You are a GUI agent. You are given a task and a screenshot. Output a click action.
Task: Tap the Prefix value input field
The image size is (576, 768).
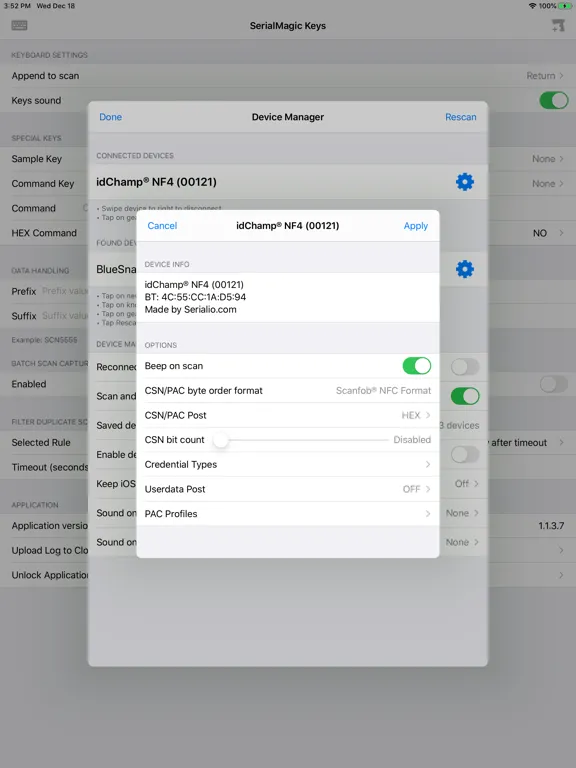tap(65, 291)
